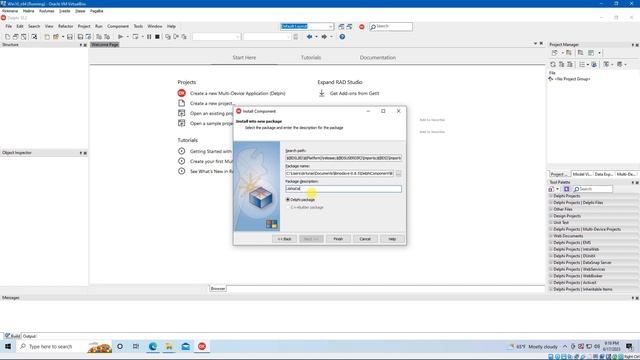Open dropdown next to Back navigation arrow
Viewport: 640px width, 360px height.
(x=316, y=37)
